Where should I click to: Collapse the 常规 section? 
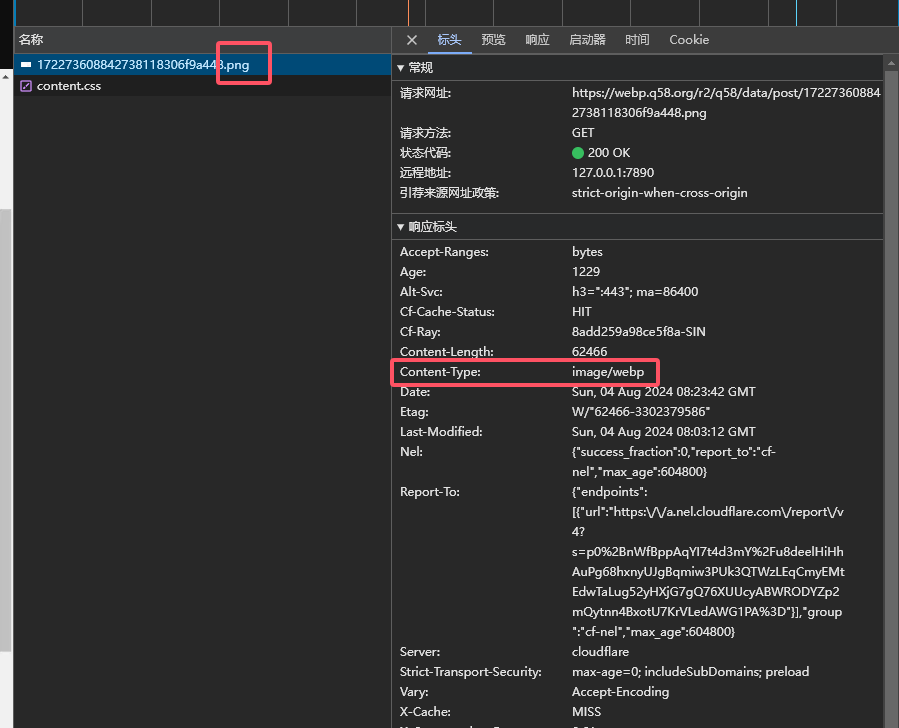click(415, 68)
